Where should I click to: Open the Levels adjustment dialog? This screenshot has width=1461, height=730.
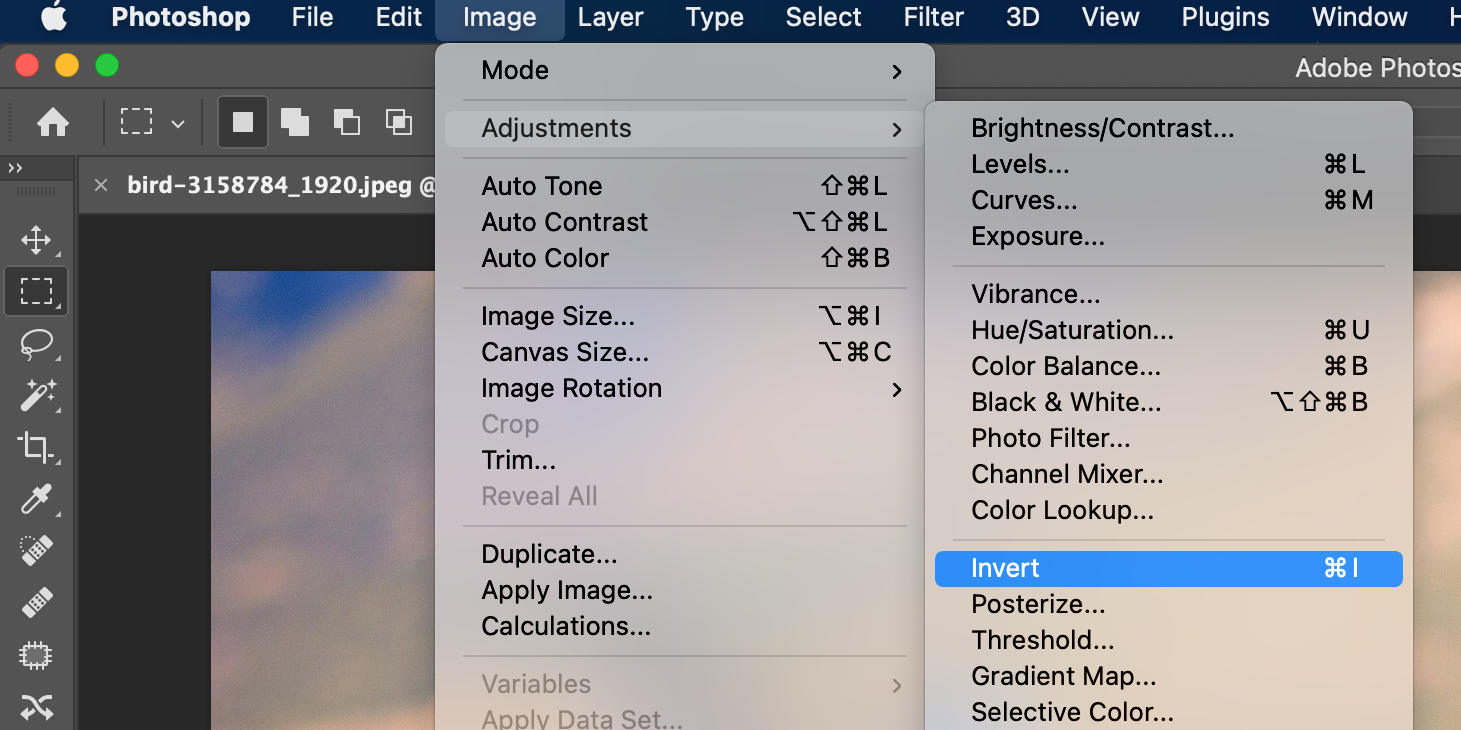click(1019, 164)
